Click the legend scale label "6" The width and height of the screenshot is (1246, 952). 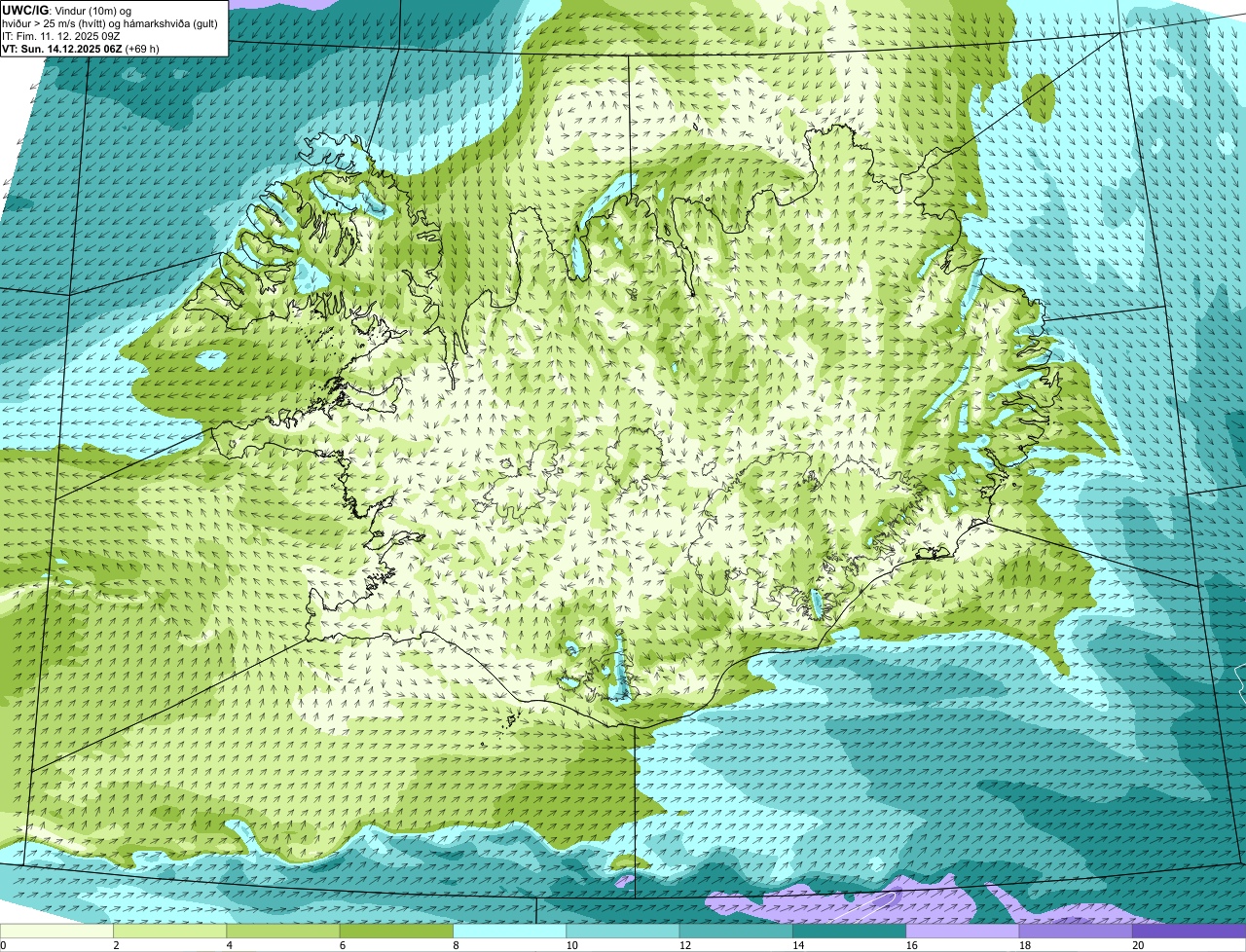(343, 945)
